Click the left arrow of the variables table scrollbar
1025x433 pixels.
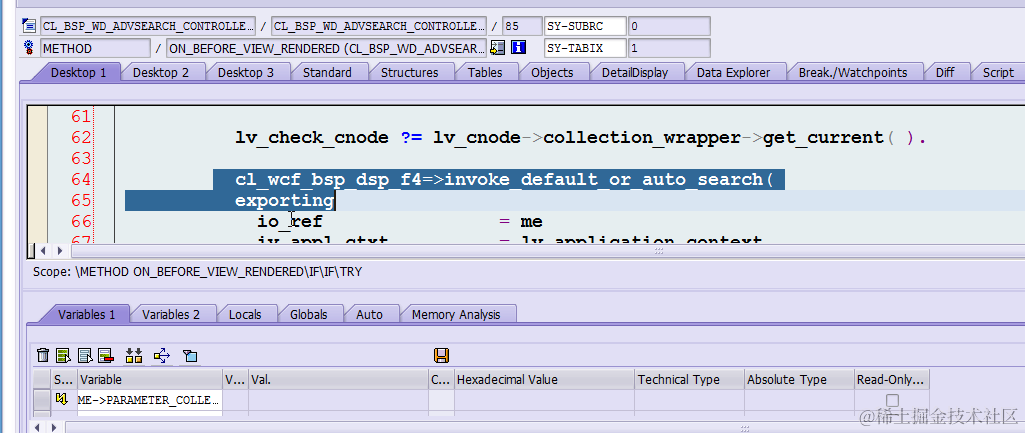[38, 428]
